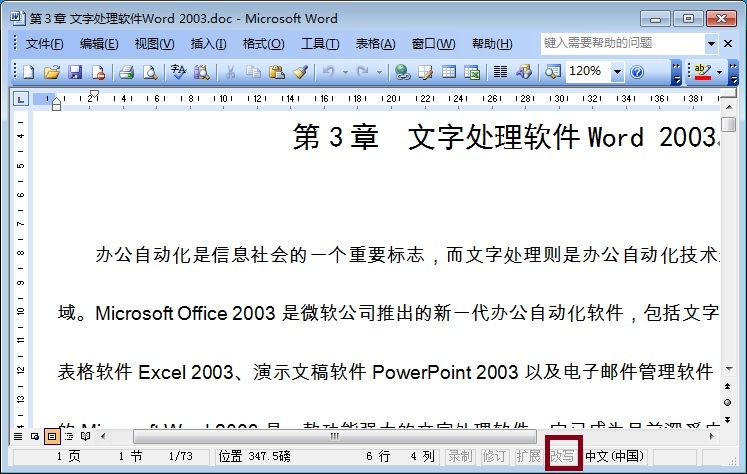Click the Undo arrow
The image size is (747, 474).
328,72
